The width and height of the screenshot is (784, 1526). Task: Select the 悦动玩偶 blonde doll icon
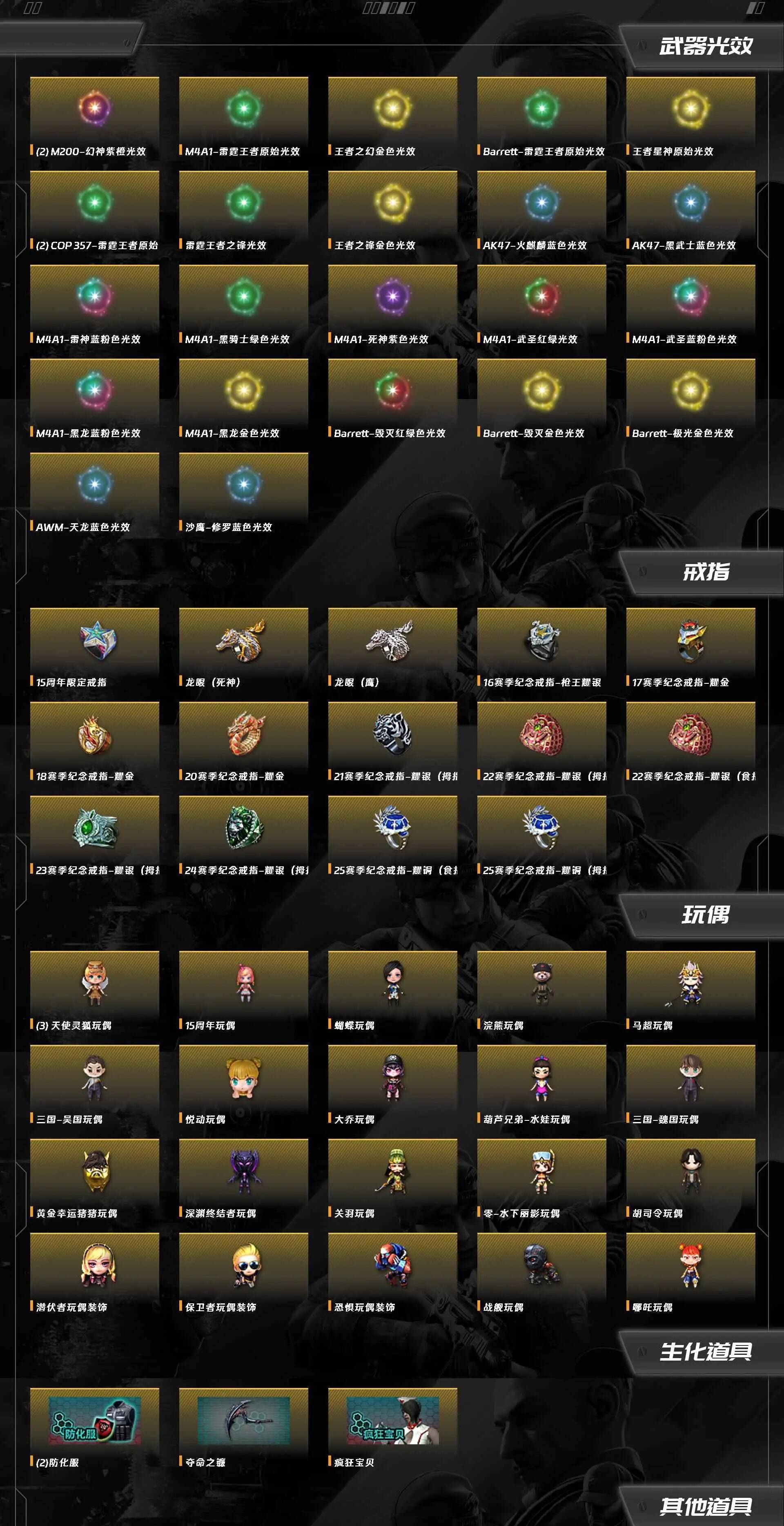[244, 1078]
